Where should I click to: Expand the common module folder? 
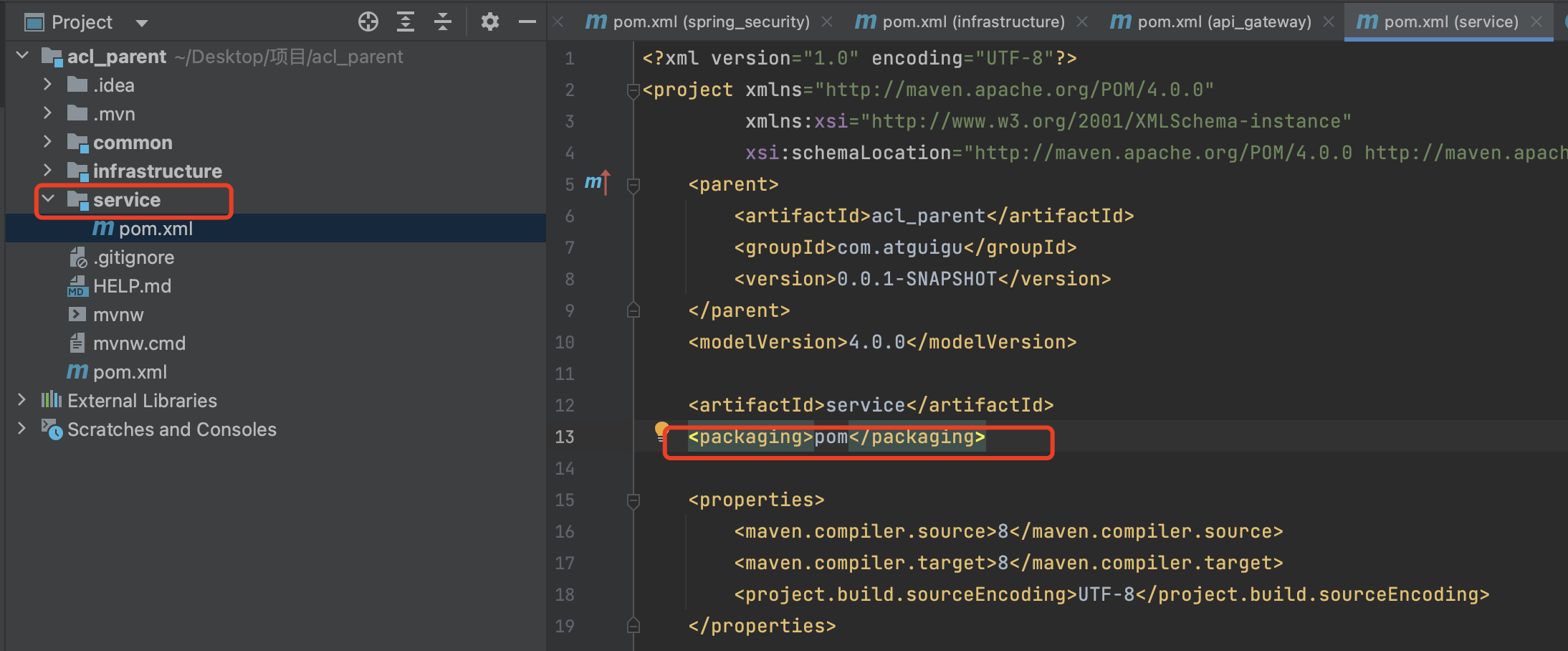[x=47, y=142]
